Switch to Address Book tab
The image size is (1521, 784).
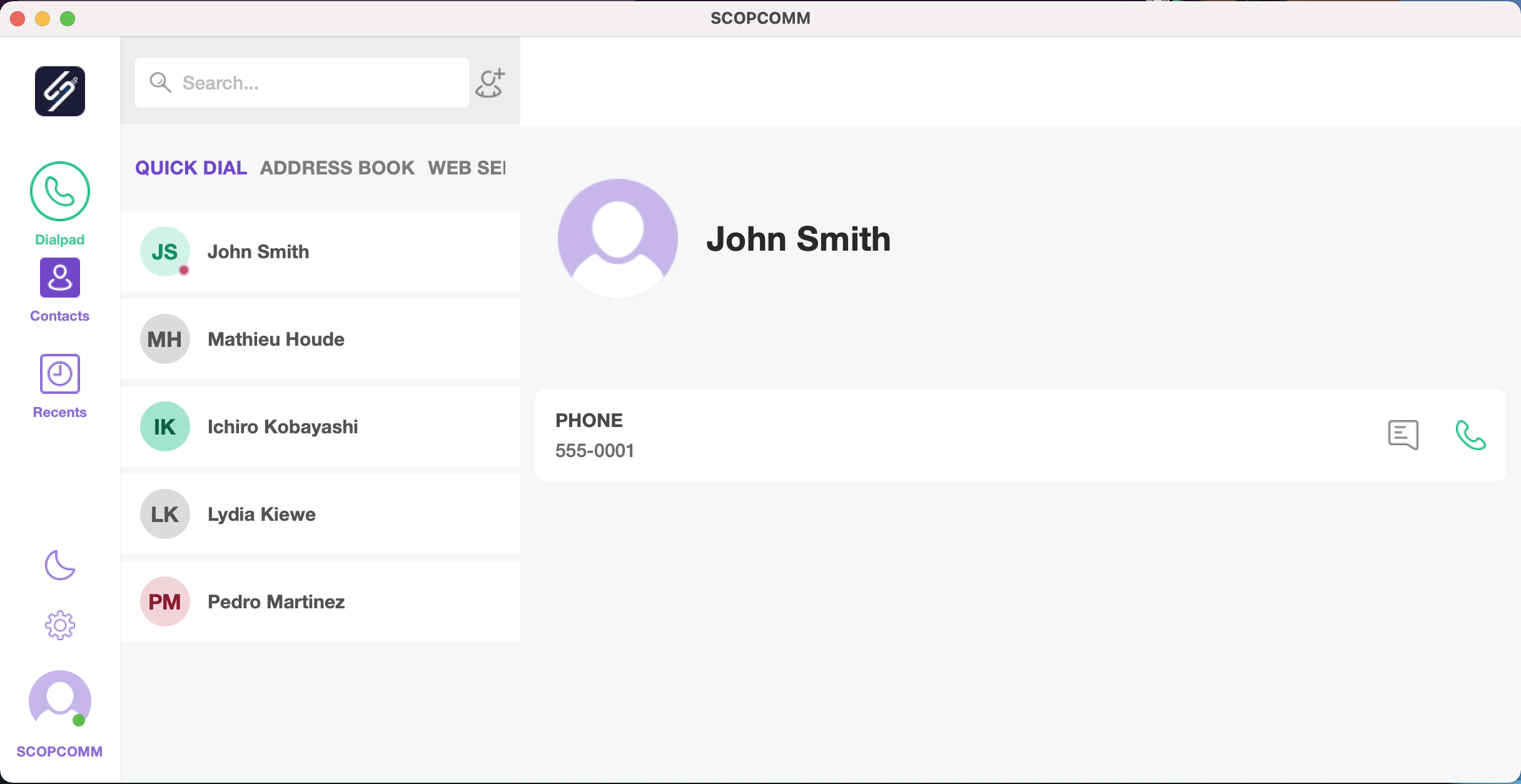pyautogui.click(x=337, y=168)
